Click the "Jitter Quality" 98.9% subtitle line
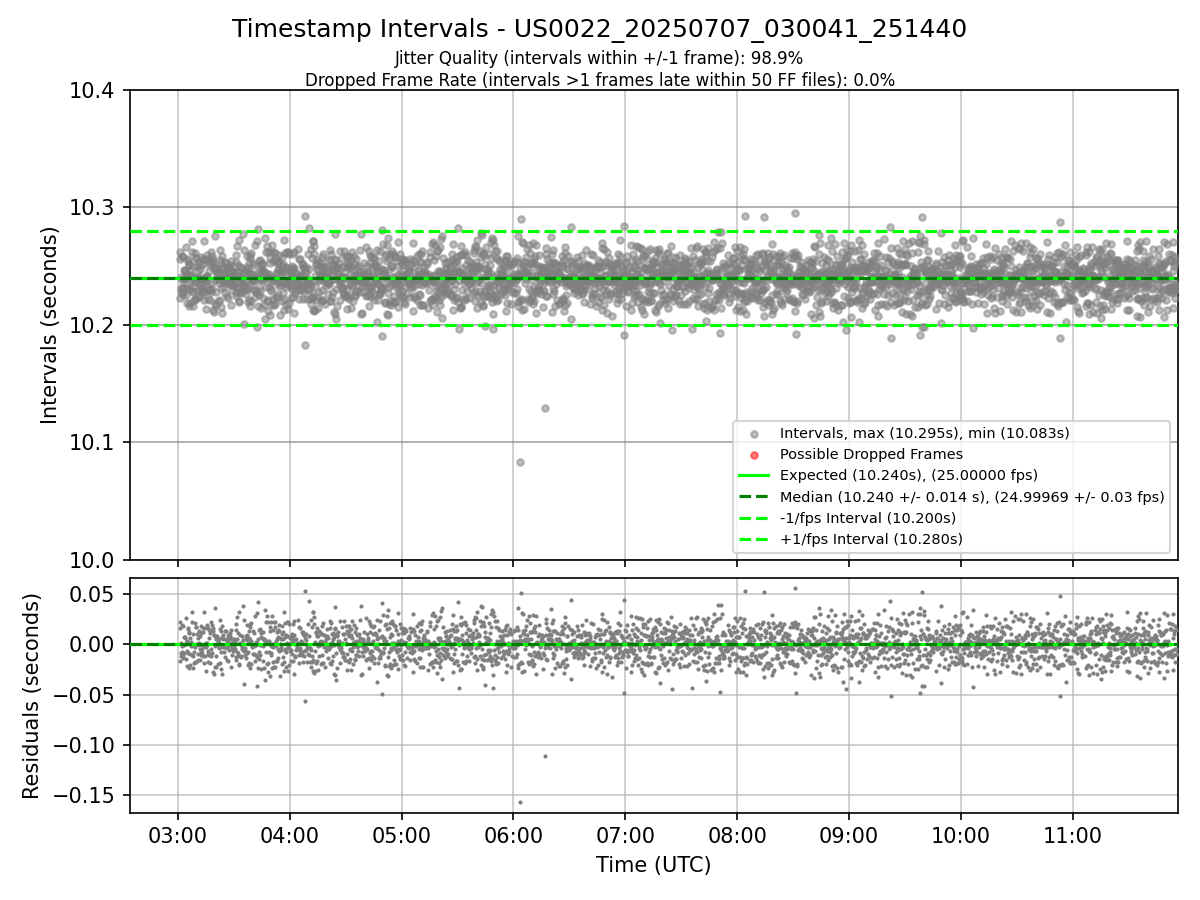This screenshot has width=1200, height=900. (x=599, y=59)
